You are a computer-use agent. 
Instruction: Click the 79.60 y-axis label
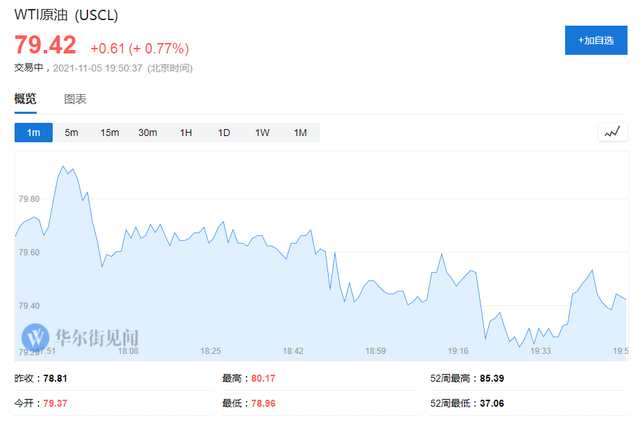coord(29,252)
